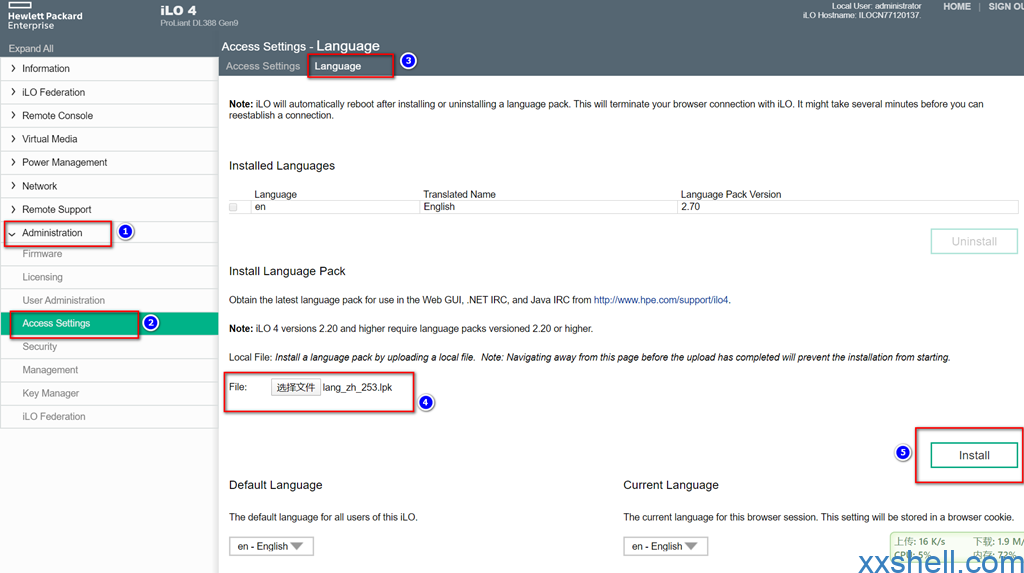The width and height of the screenshot is (1024, 573).
Task: Click the Uninstall button
Action: pyautogui.click(x=974, y=241)
